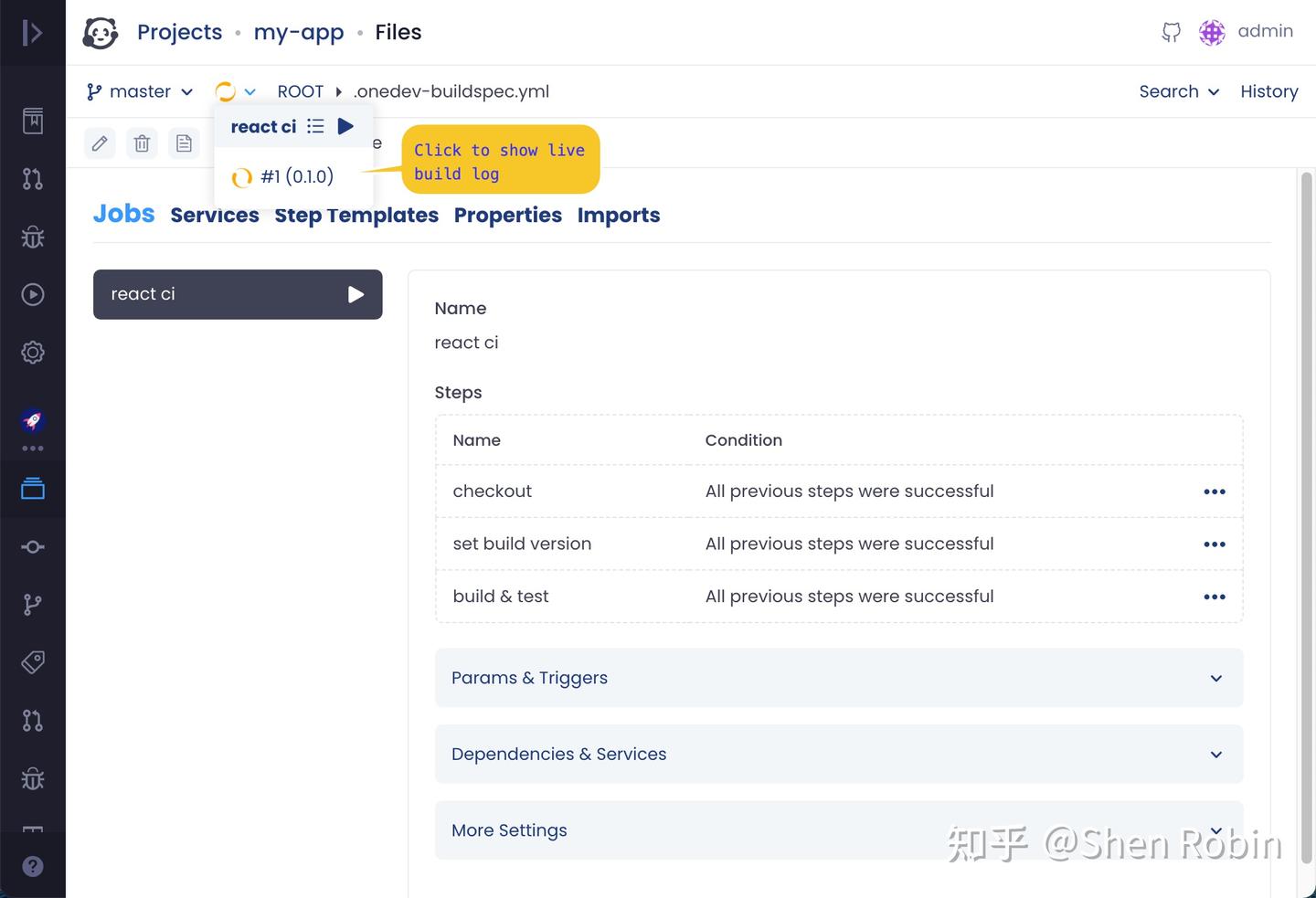
Task: Click the builds play-circle icon in sidebar
Action: tap(33, 294)
